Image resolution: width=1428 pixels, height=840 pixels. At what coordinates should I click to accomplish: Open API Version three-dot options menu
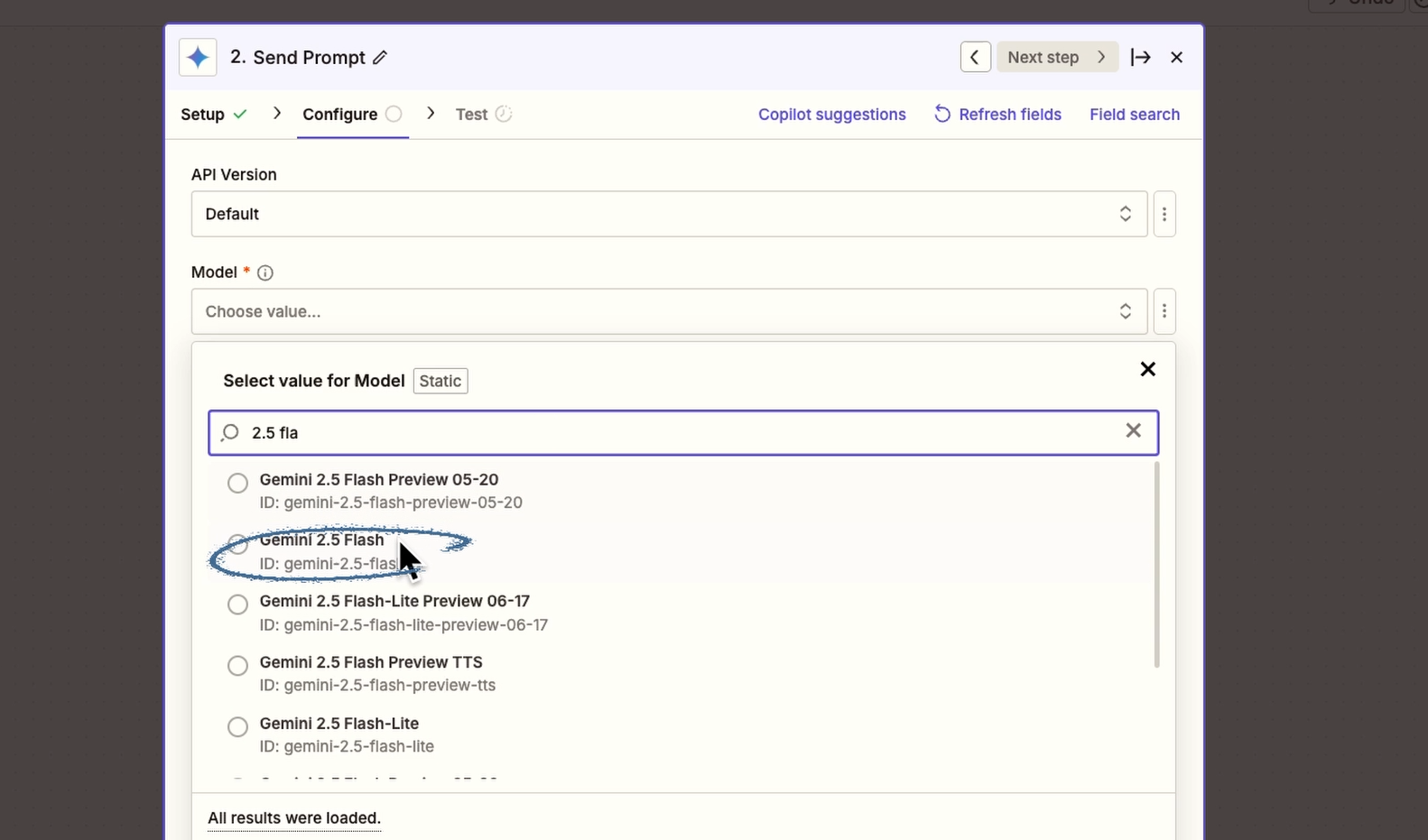(x=1164, y=214)
